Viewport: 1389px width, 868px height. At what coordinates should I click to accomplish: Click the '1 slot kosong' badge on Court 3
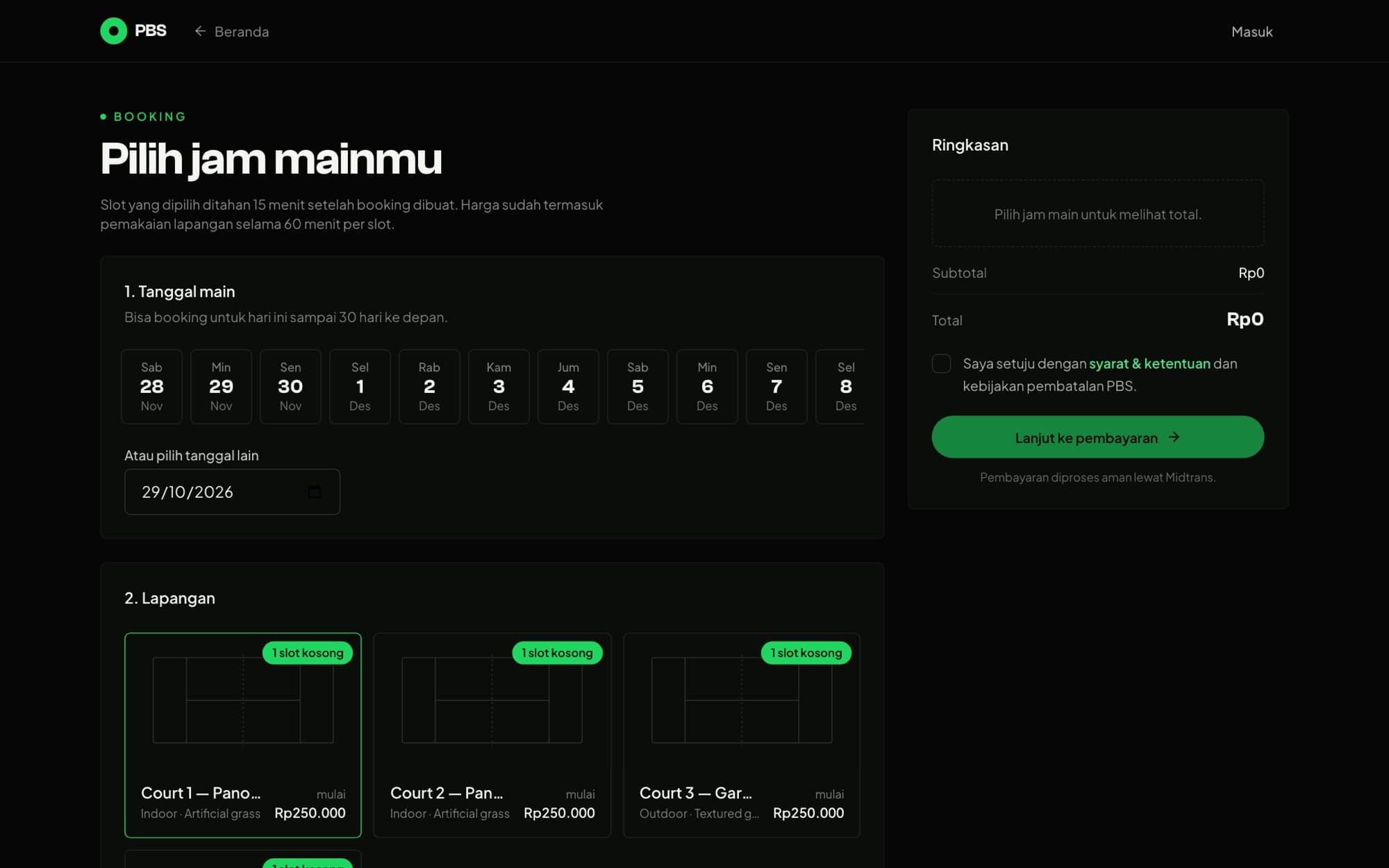[806, 653]
